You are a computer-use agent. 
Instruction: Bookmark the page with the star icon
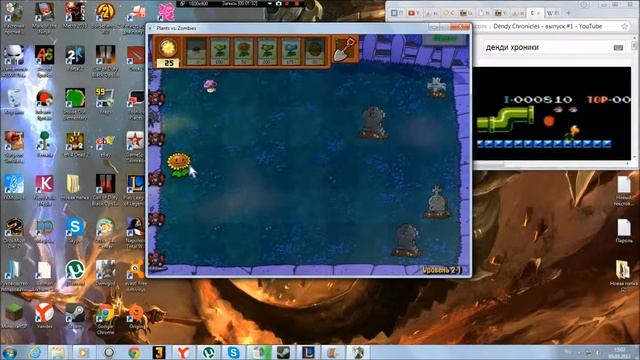coord(624,27)
